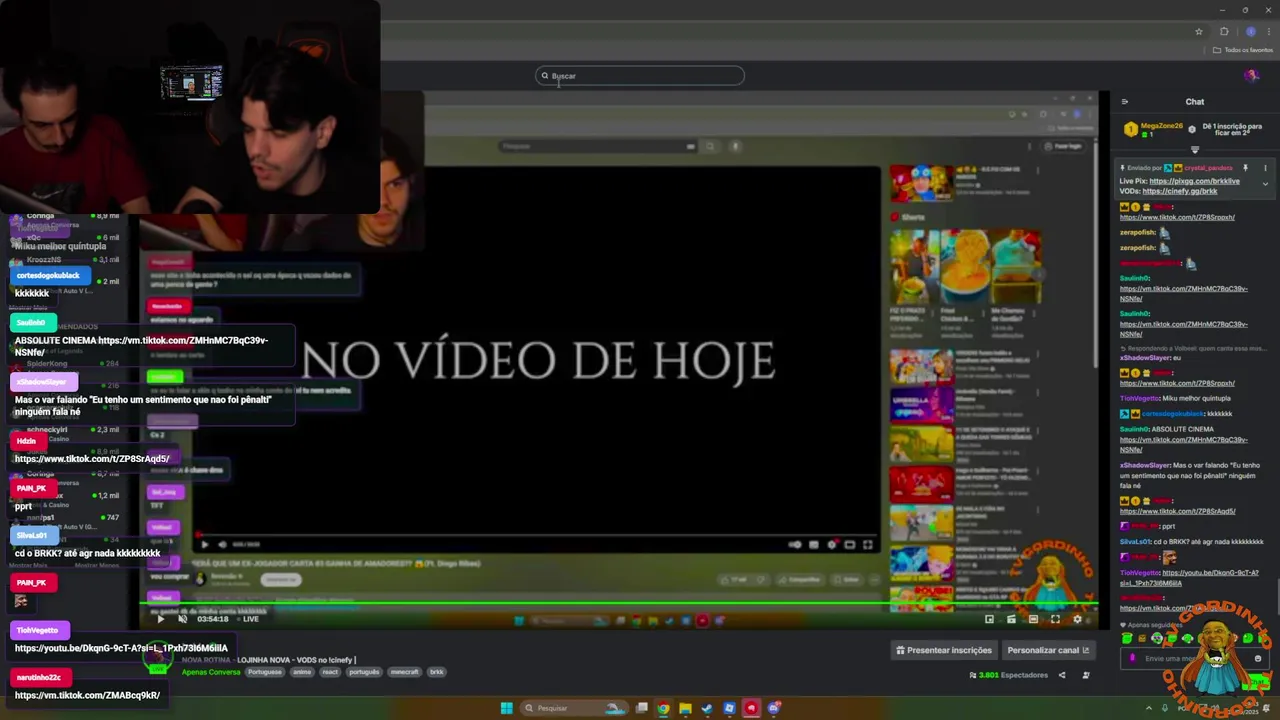This screenshot has height=720, width=1280.
Task: Open Windows Start menu
Action: [506, 708]
